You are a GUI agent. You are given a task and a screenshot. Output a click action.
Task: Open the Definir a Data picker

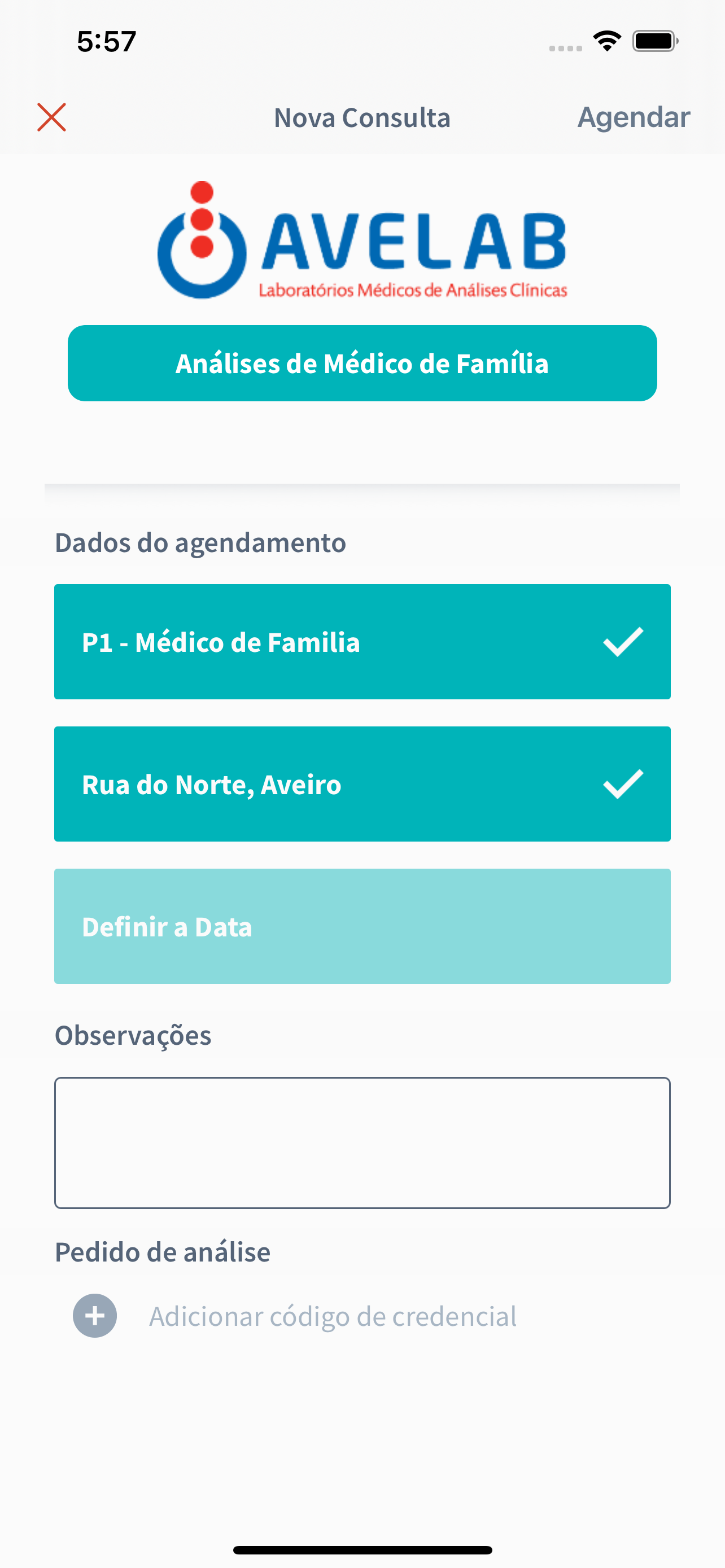click(x=362, y=926)
